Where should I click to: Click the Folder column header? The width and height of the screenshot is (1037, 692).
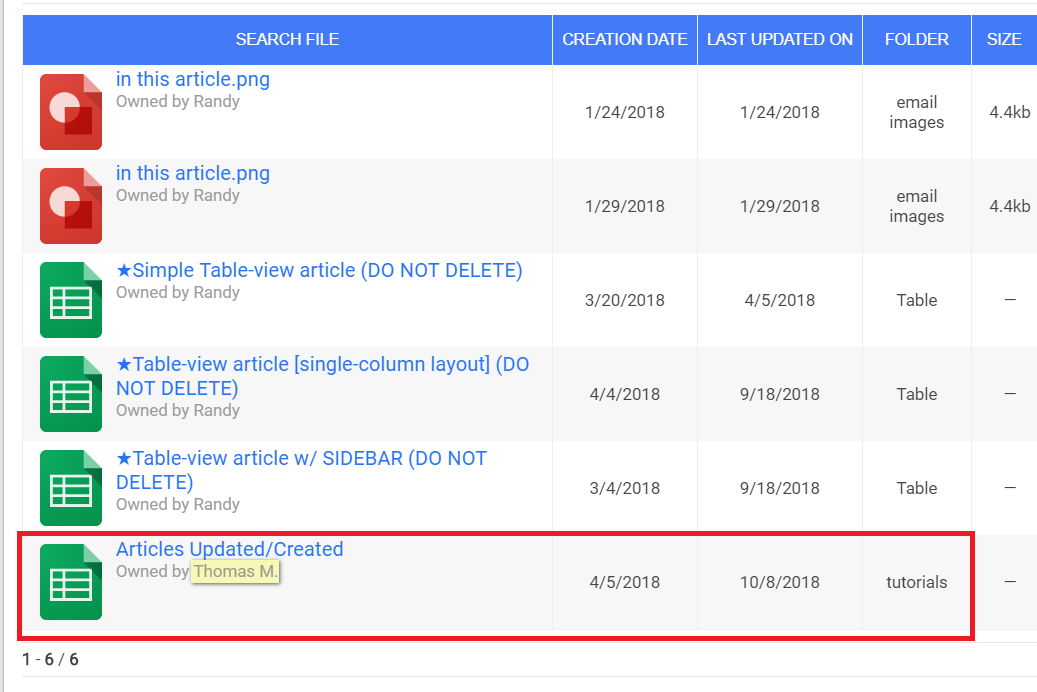(917, 40)
